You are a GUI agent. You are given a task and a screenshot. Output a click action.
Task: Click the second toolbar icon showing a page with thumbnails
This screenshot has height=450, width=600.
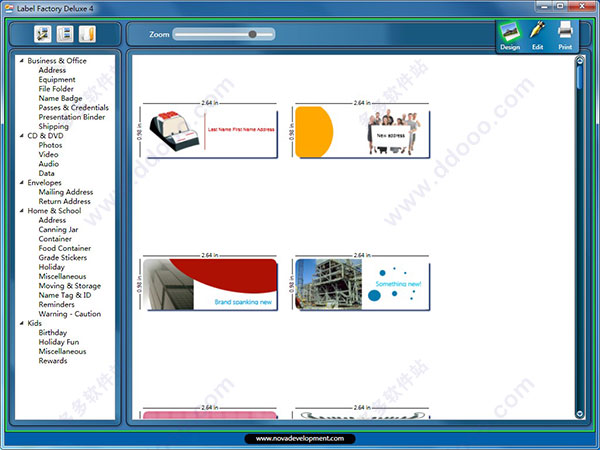[65, 34]
